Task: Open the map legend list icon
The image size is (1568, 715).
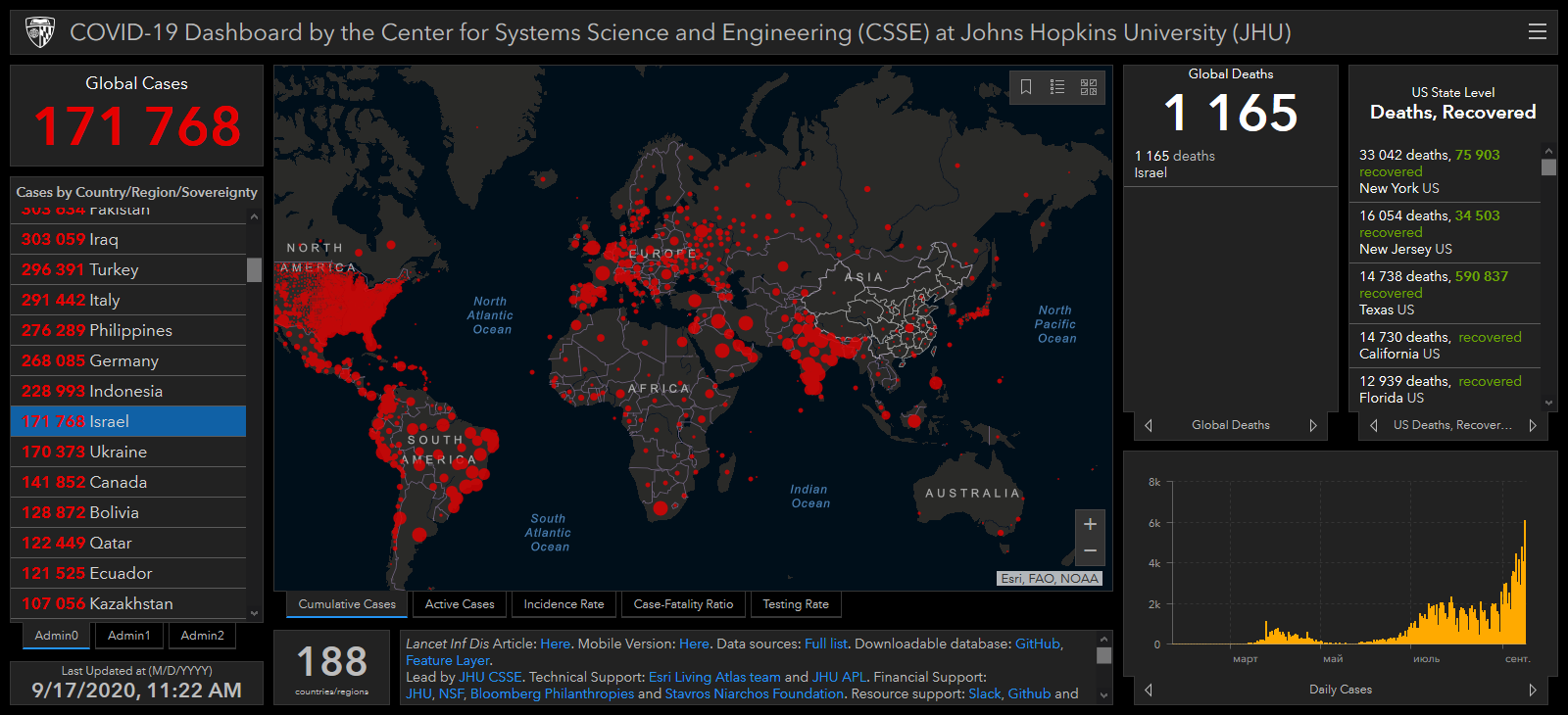Action: tap(1057, 87)
